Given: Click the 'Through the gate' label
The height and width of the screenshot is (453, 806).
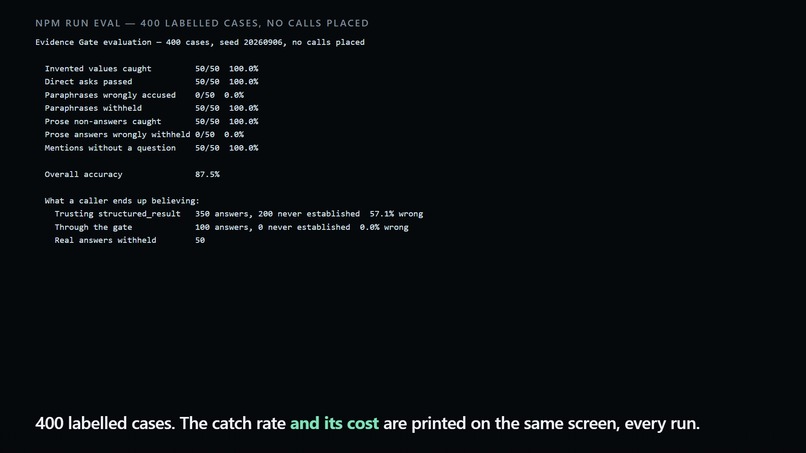Looking at the screenshot, I should click(x=94, y=227).
